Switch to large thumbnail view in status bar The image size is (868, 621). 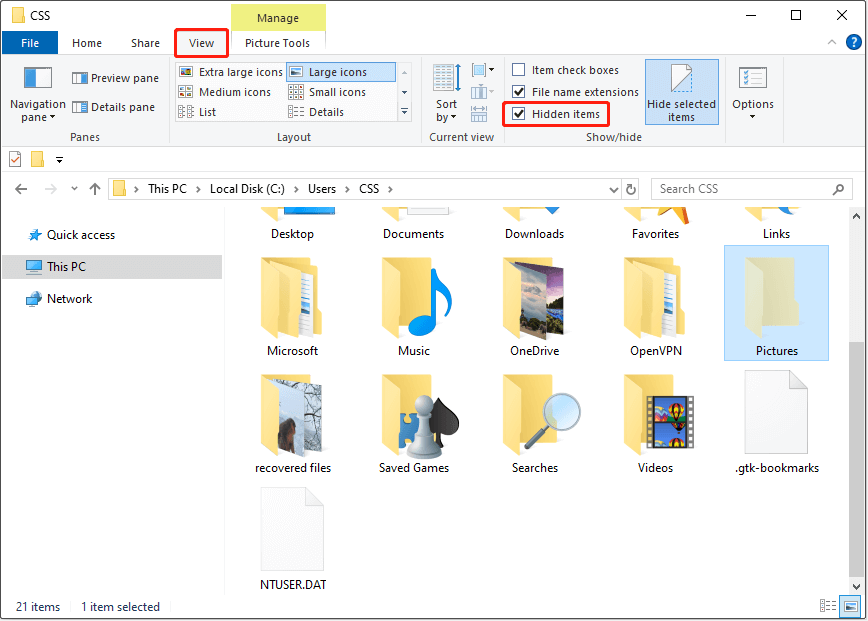[851, 607]
